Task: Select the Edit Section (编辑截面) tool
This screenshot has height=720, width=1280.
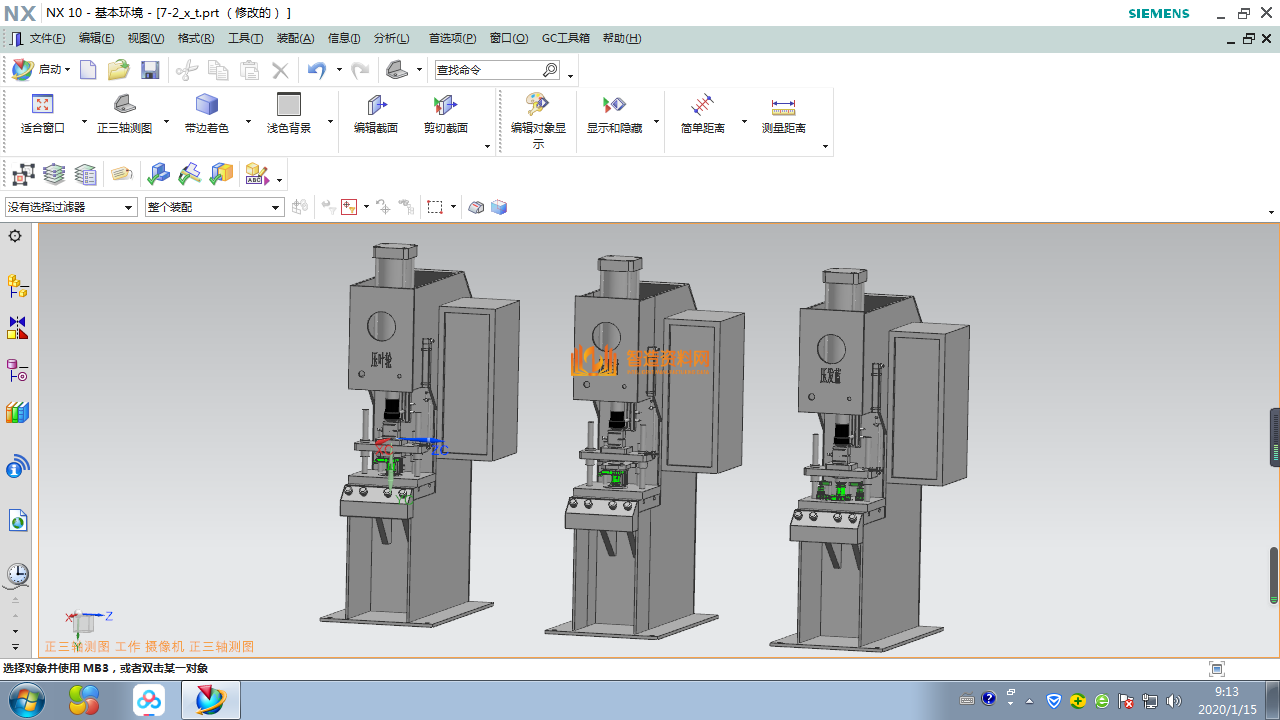Action: tap(376, 105)
